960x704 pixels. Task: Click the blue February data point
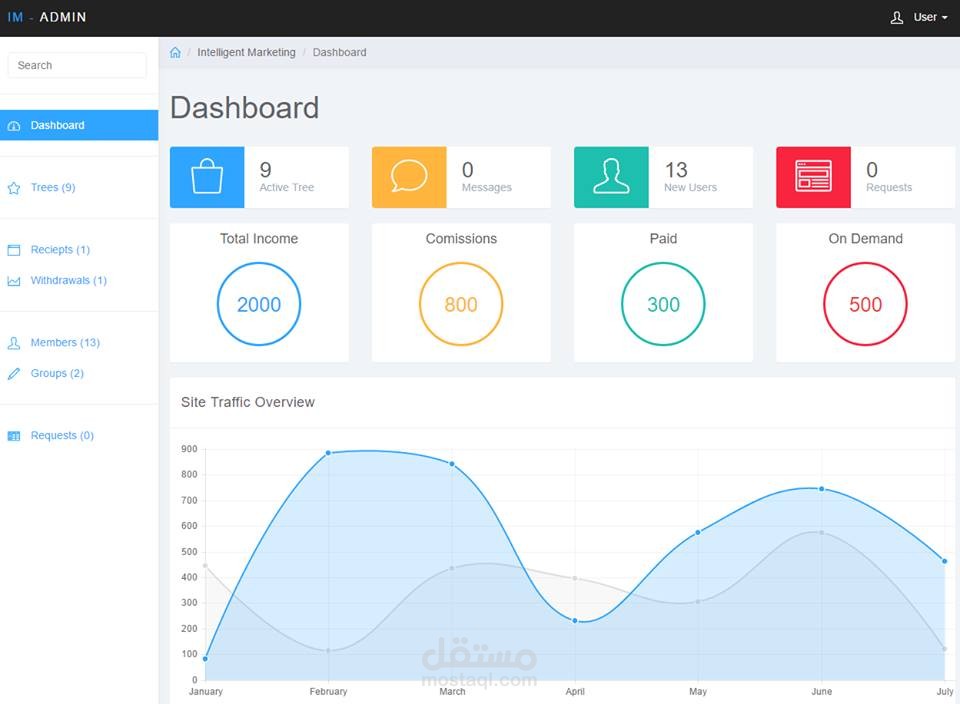coord(328,453)
